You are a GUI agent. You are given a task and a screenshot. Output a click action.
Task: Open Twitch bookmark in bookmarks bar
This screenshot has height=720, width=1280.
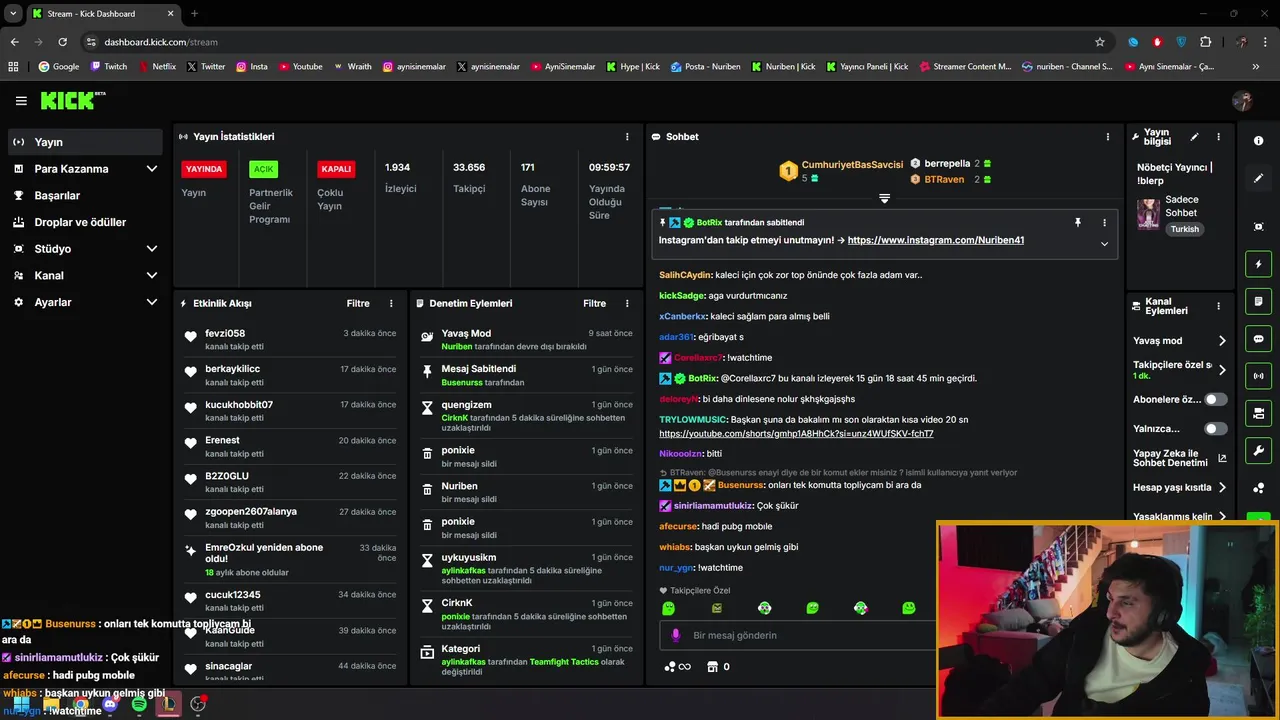[109, 67]
